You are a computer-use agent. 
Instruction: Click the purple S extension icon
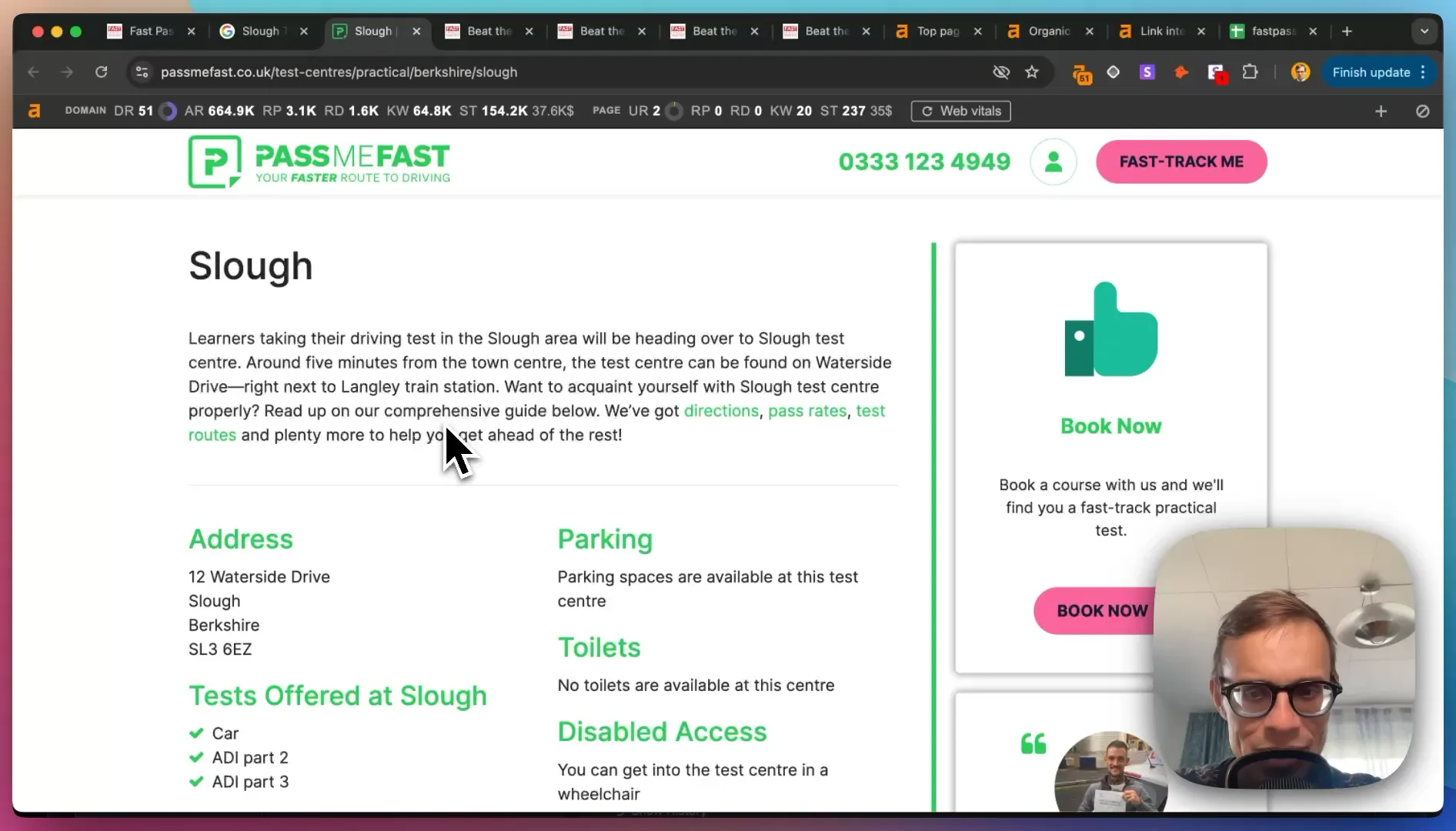[x=1147, y=72]
